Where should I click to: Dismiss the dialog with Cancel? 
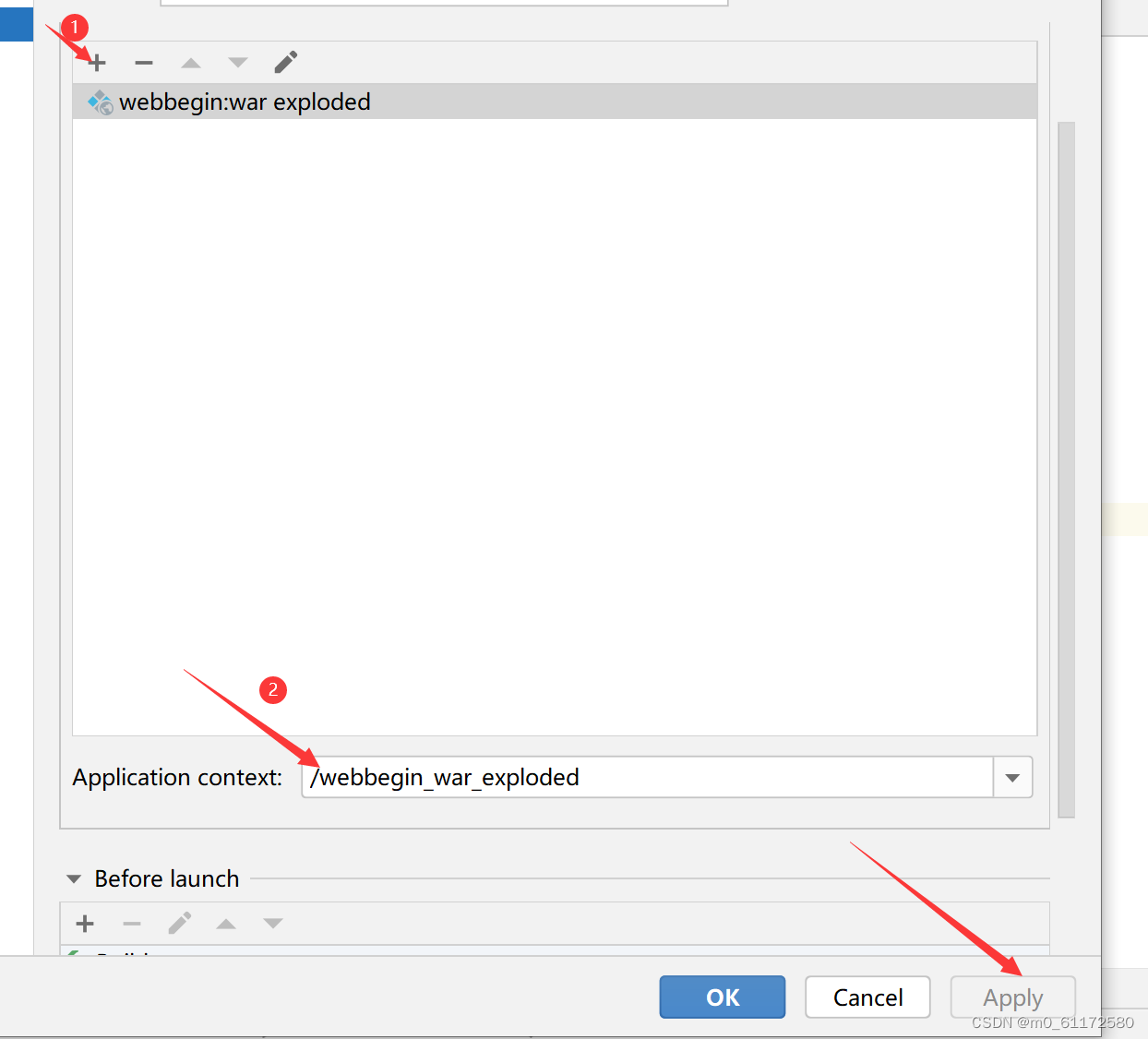point(867,997)
